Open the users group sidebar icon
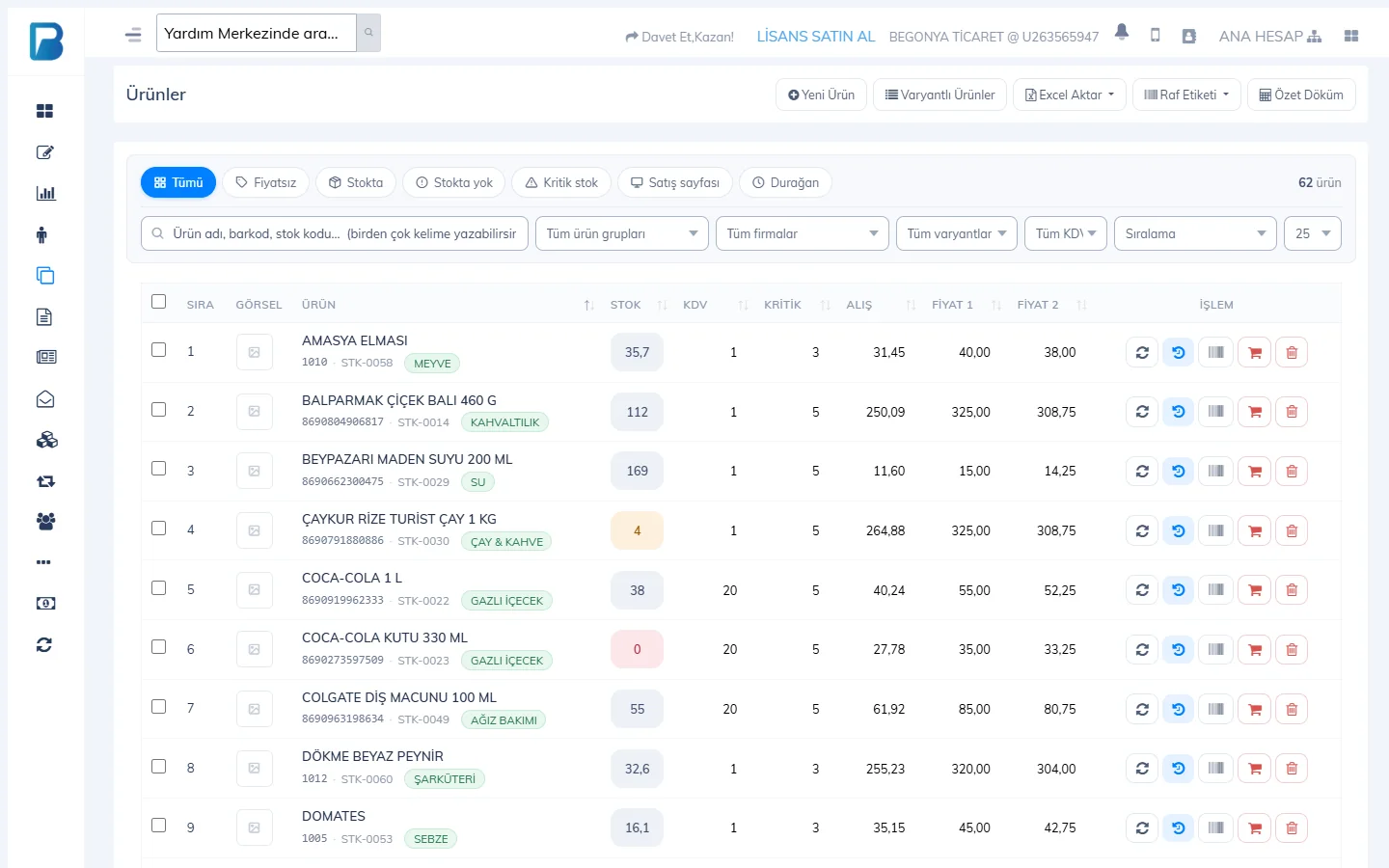This screenshot has height=868, width=1389. click(x=45, y=522)
